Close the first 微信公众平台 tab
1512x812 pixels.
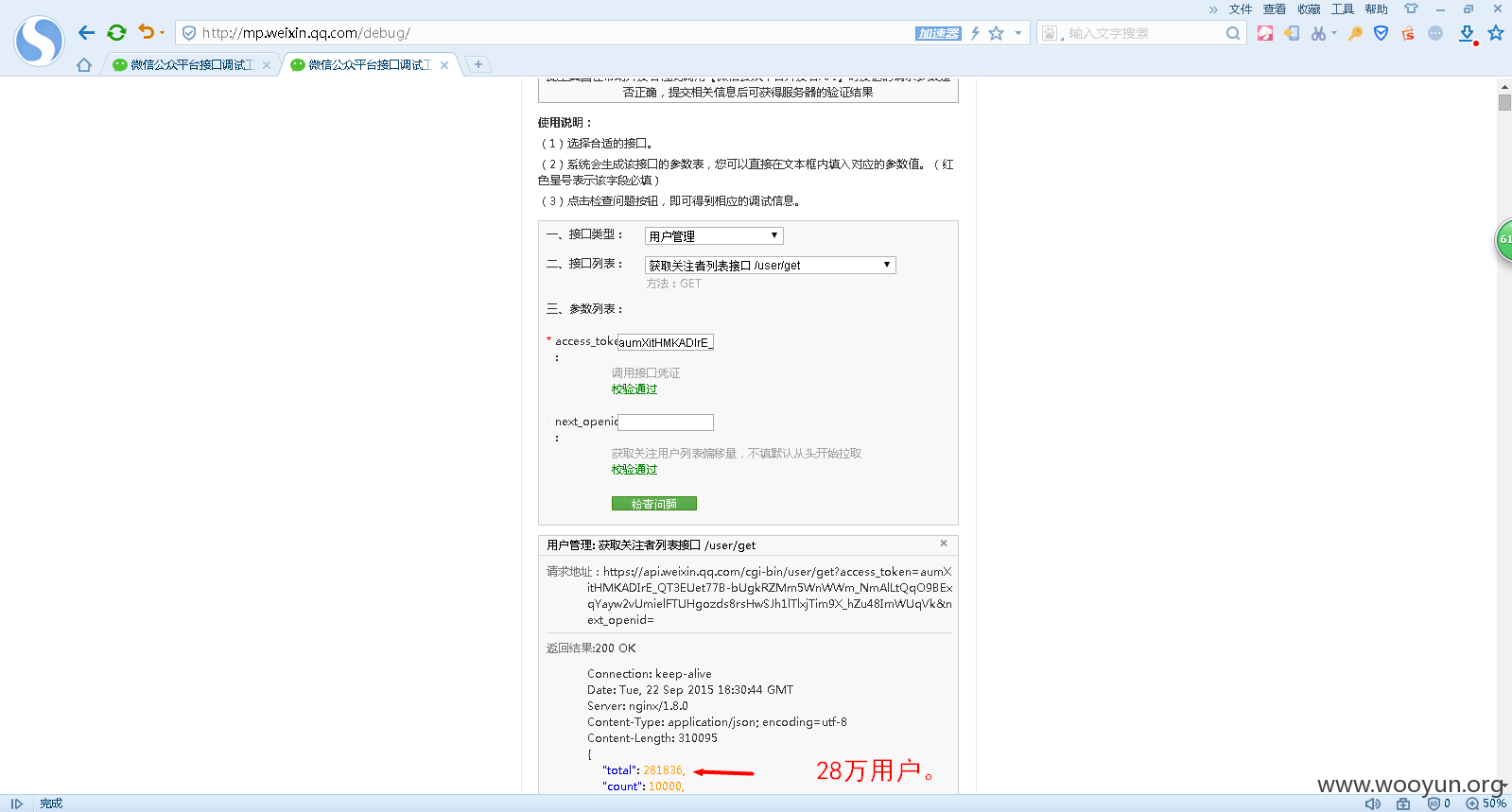(x=267, y=65)
